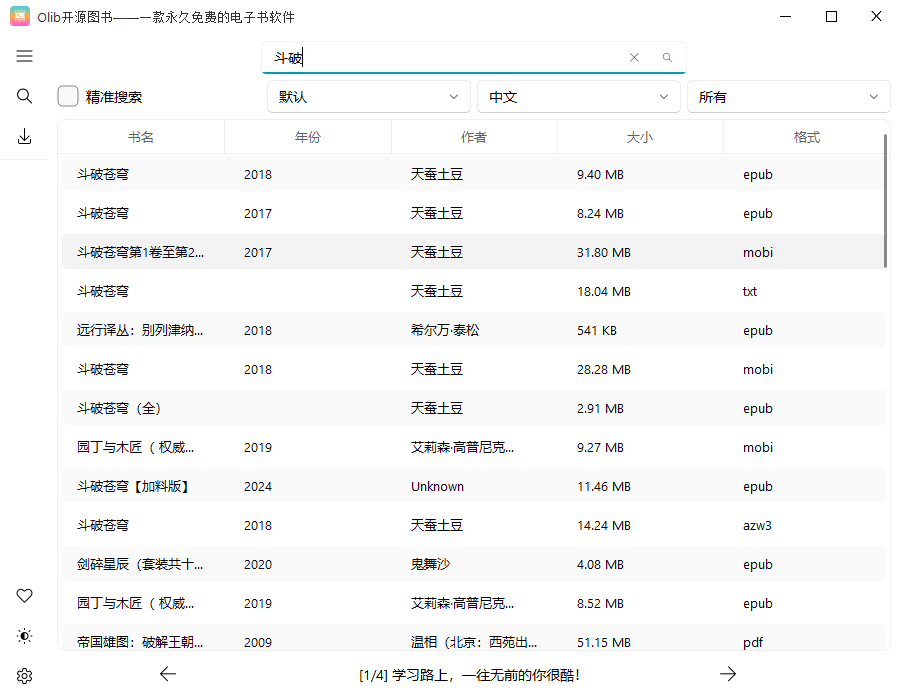Open favorites using the heart icon

tap(24, 595)
